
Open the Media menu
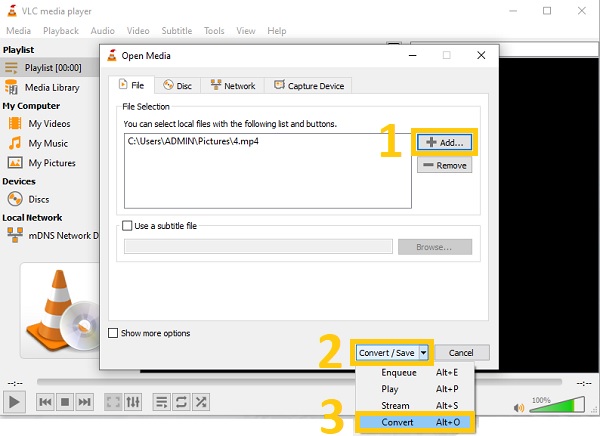(18, 31)
